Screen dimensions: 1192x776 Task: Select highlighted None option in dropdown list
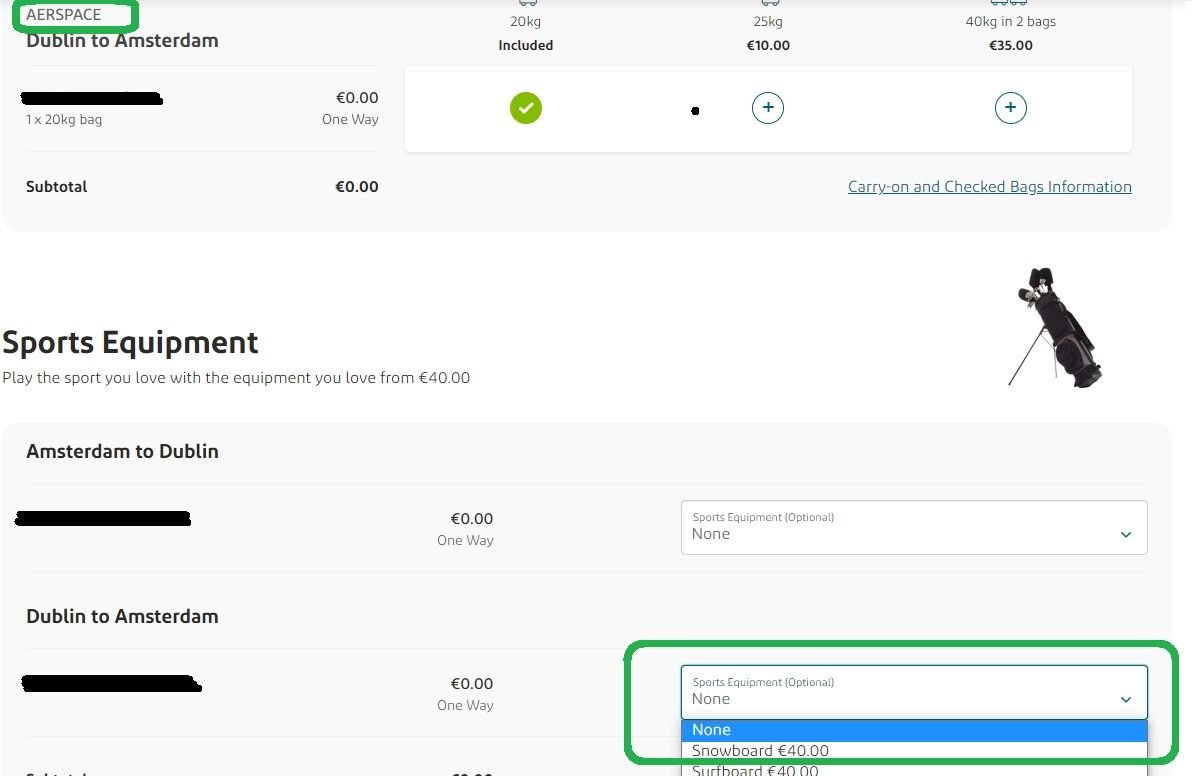[x=913, y=730]
